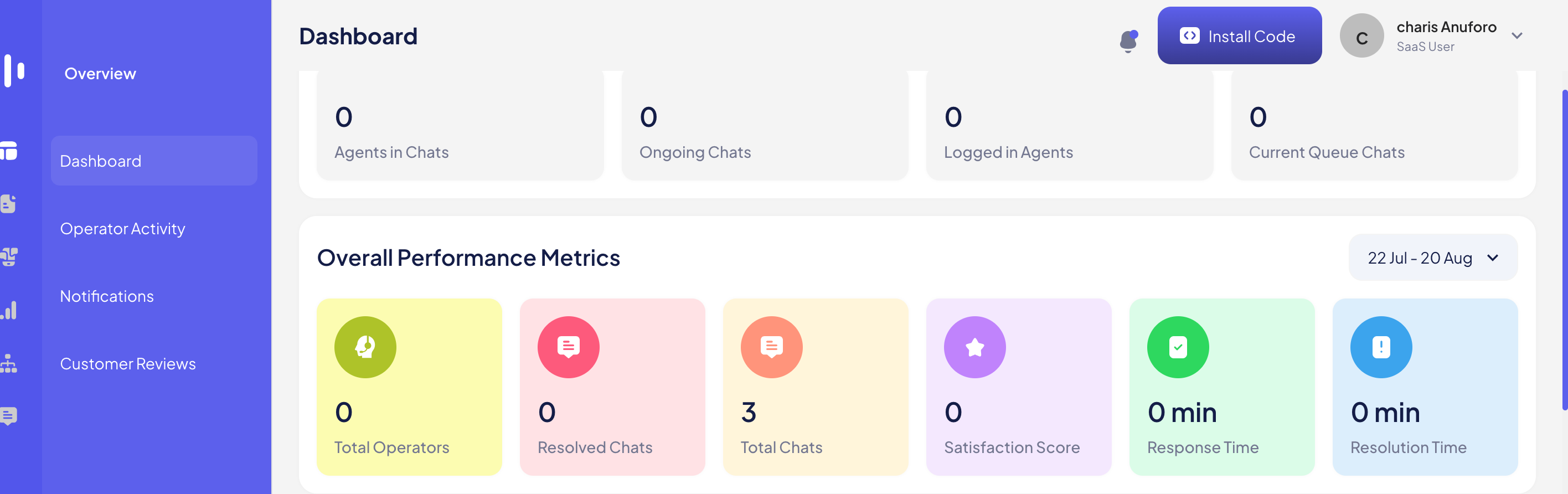Click the green Response Time checkmark icon
Screen dimensions: 1568x494
(1177, 347)
